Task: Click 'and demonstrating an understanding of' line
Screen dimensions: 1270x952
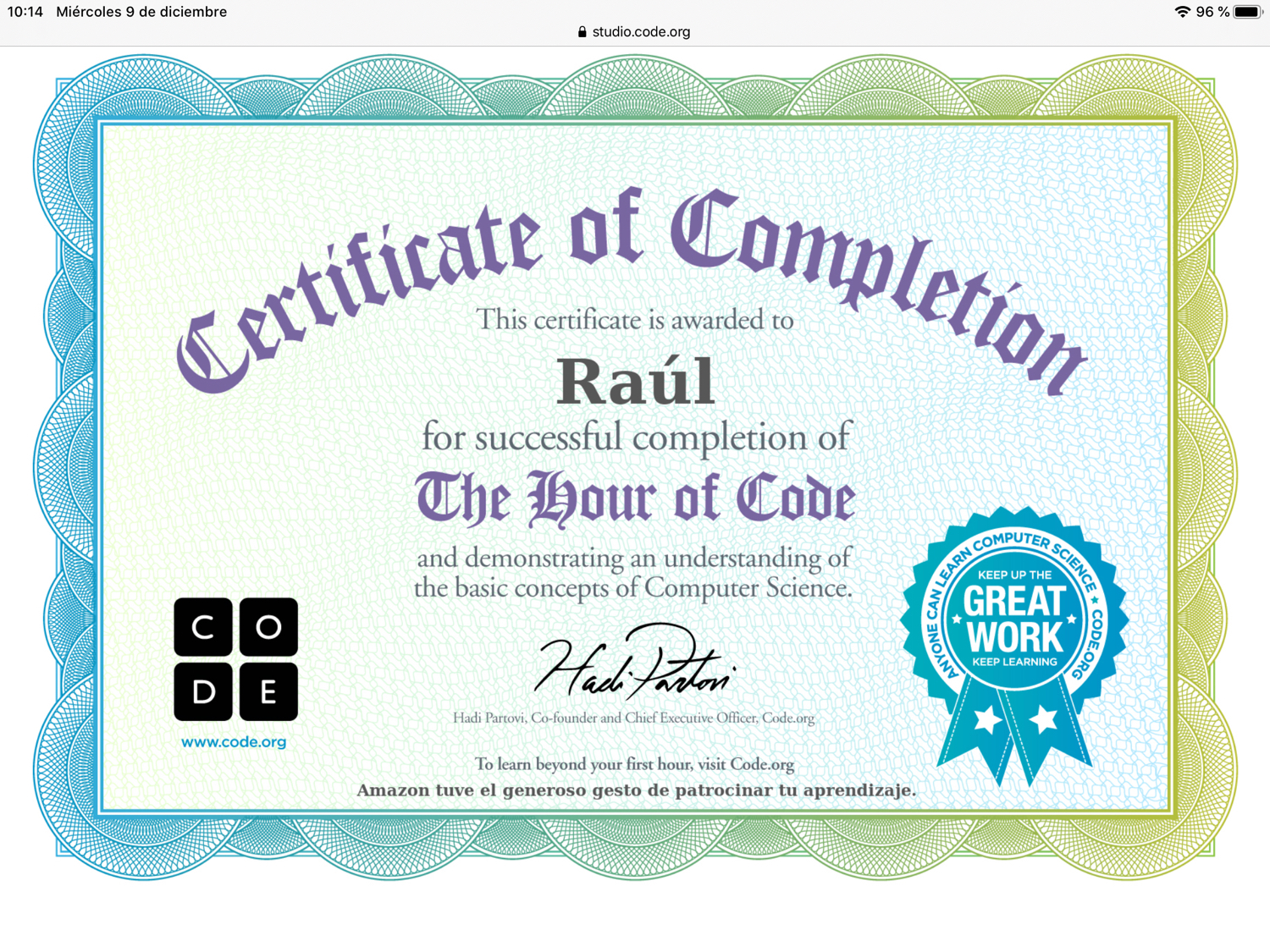Action: pyautogui.click(x=634, y=559)
